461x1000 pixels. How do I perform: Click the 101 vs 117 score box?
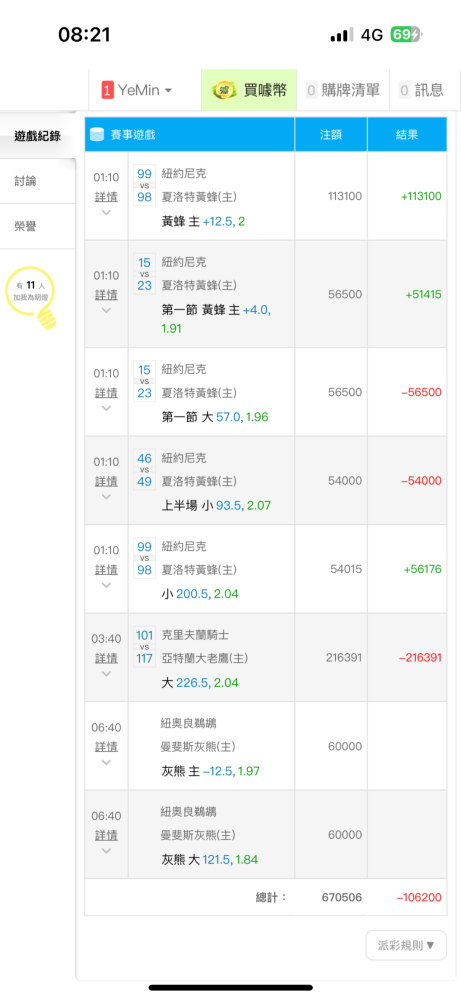click(x=145, y=646)
